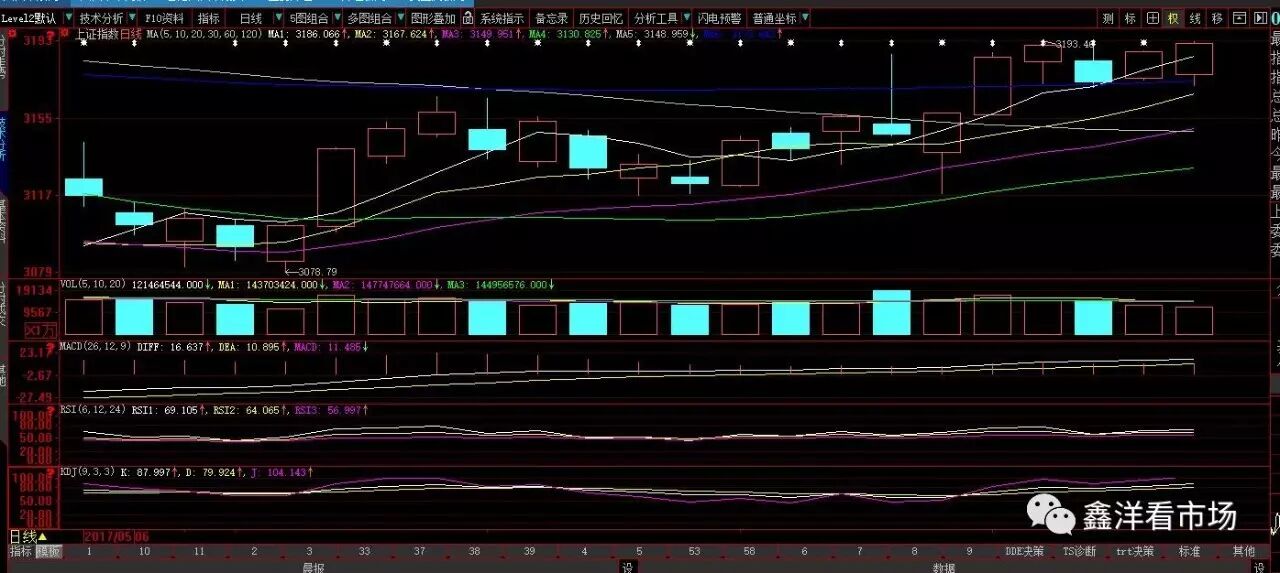Open 备忘录 memo button
This screenshot has width=1280, height=573.
551,18
